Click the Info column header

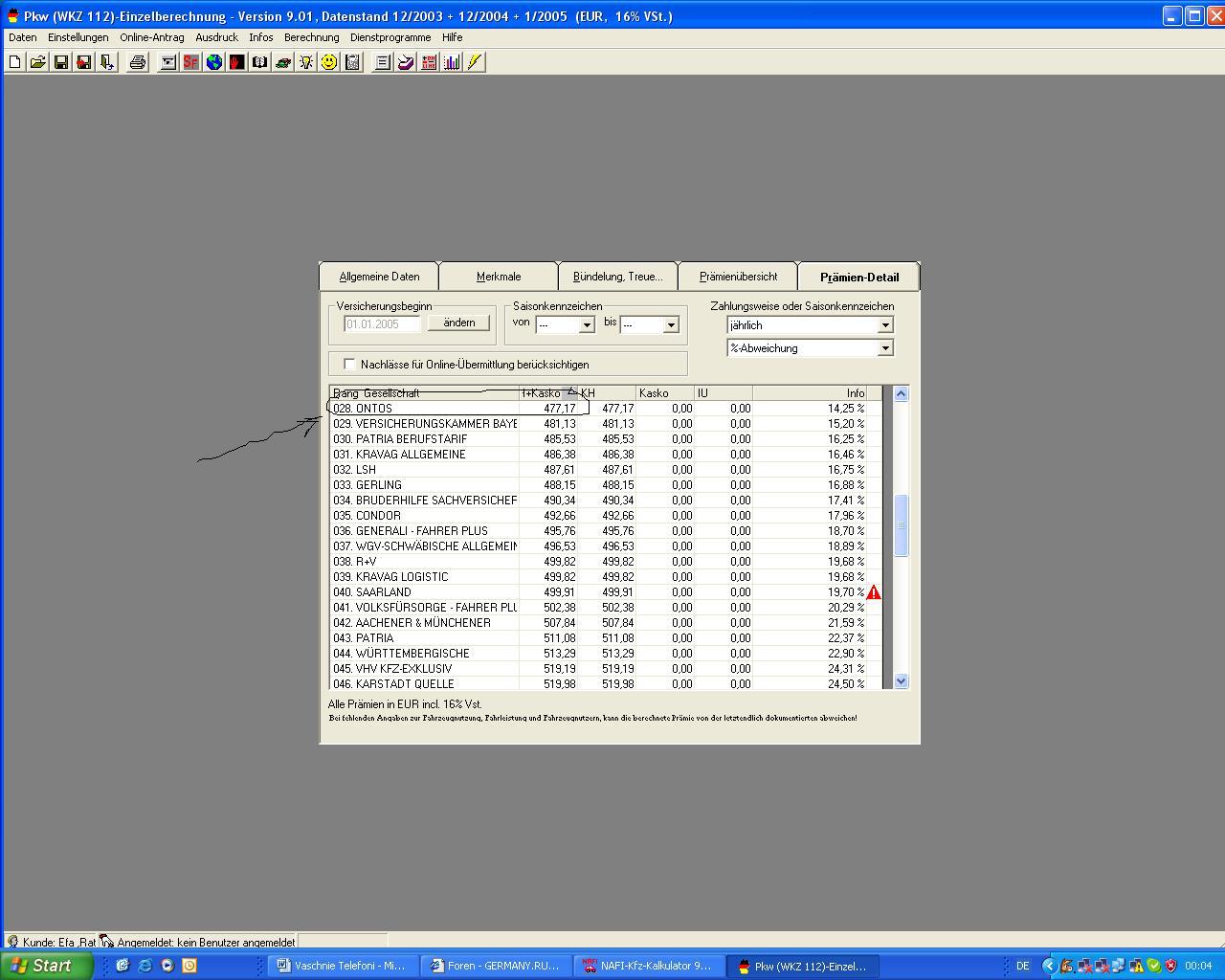(x=810, y=393)
